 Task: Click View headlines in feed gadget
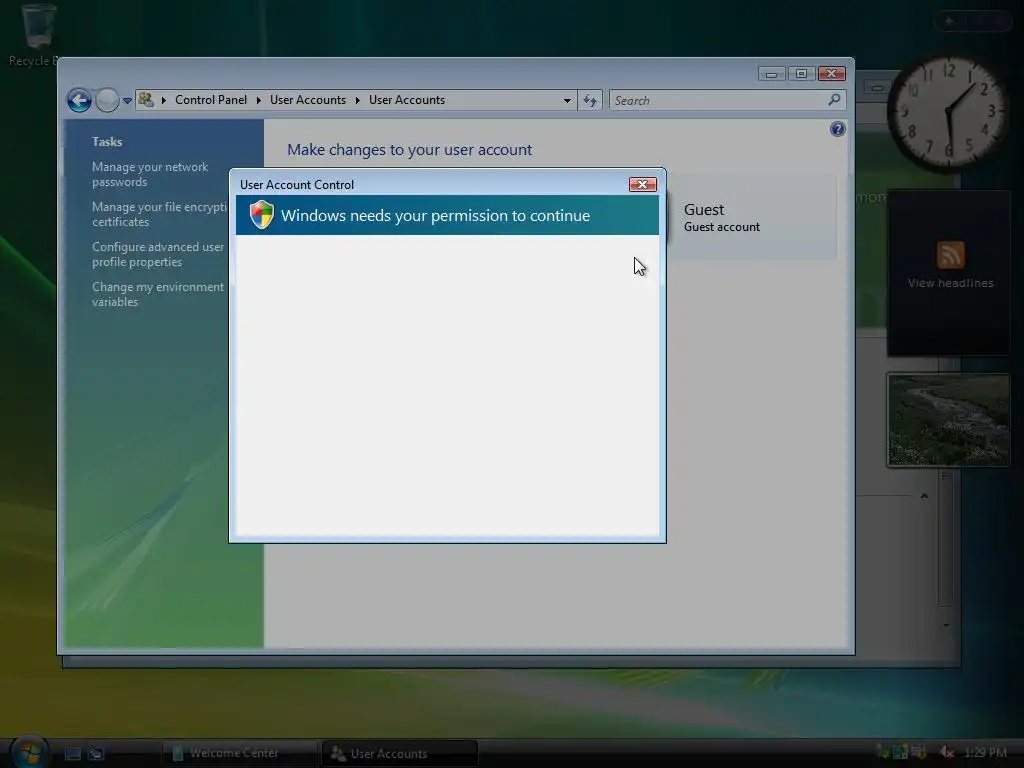950,283
